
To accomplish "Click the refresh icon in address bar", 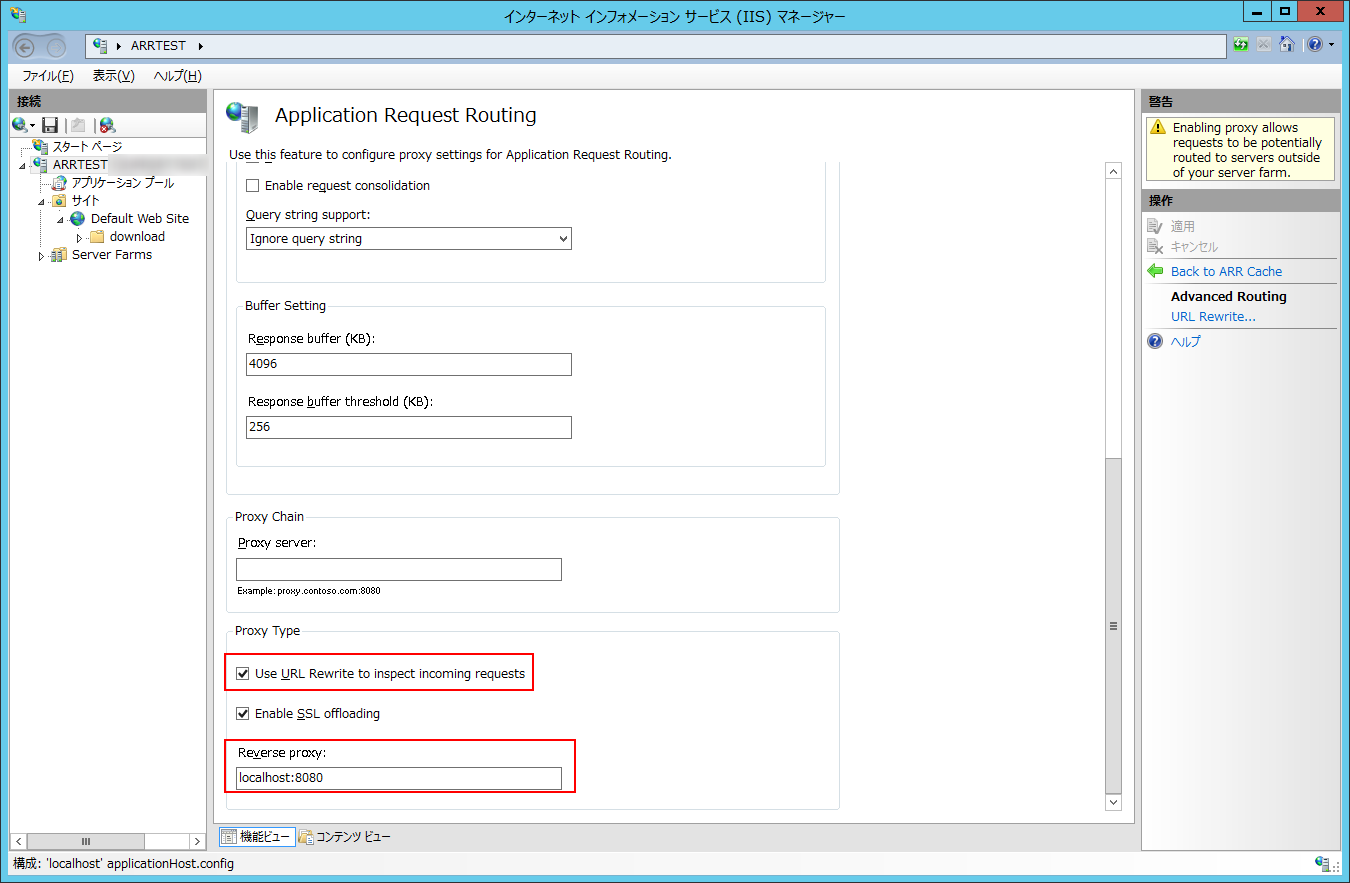I will 1241,45.
